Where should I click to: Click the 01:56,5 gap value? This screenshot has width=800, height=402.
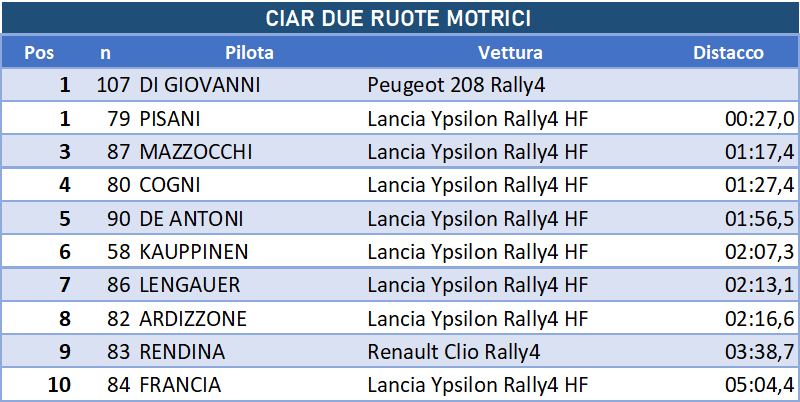tap(759, 219)
